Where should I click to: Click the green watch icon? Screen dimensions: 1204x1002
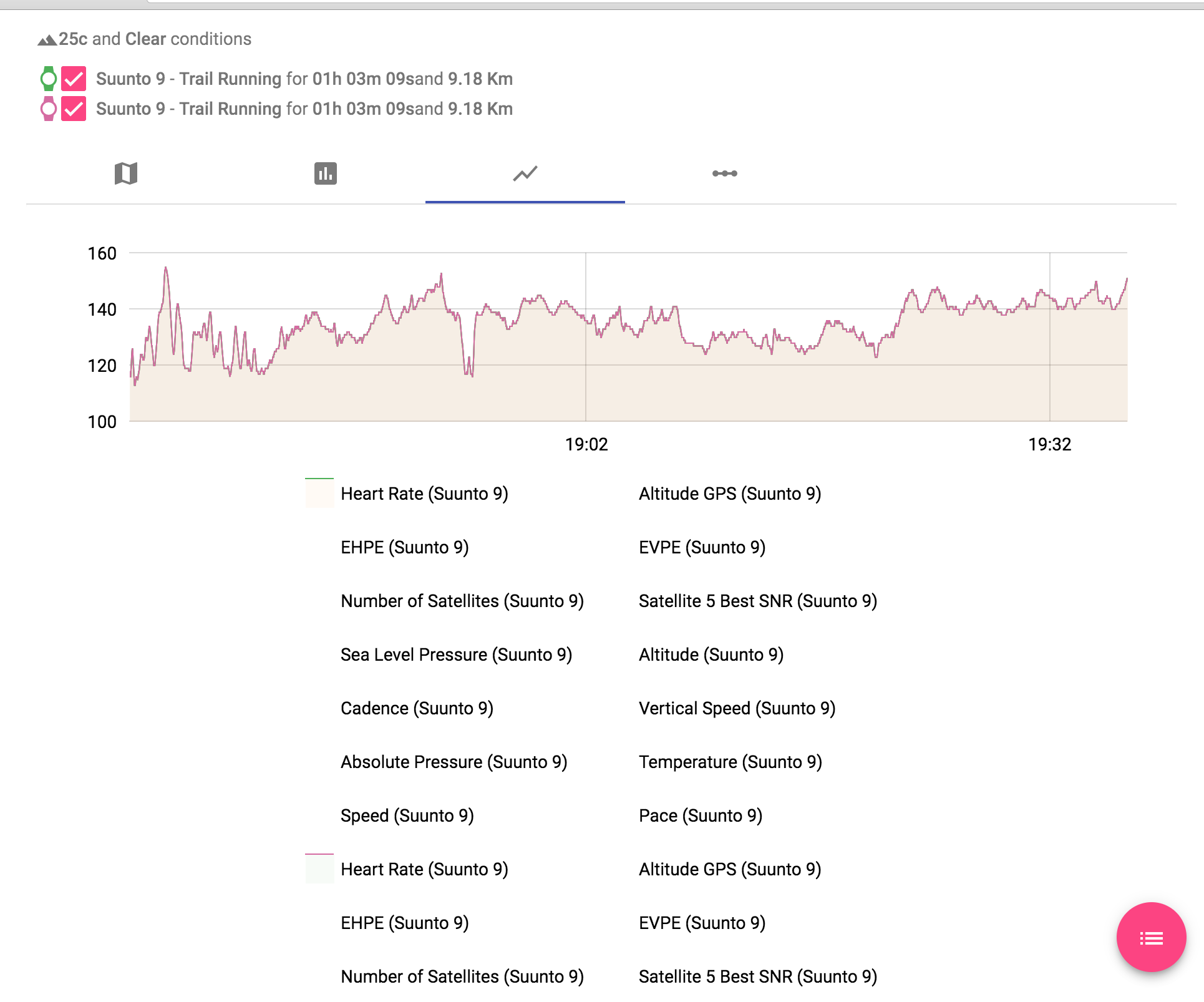(x=48, y=79)
